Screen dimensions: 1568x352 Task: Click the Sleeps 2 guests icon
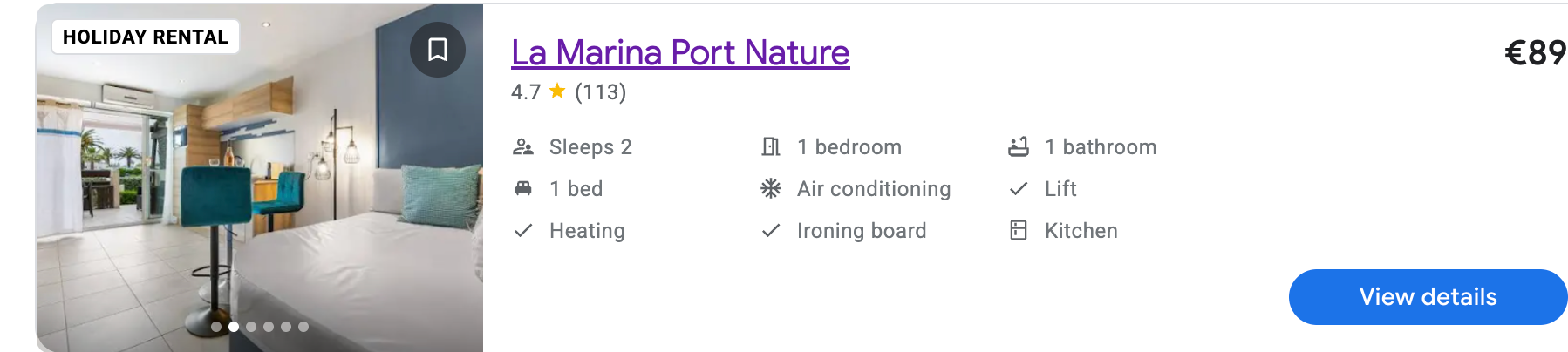[523, 147]
